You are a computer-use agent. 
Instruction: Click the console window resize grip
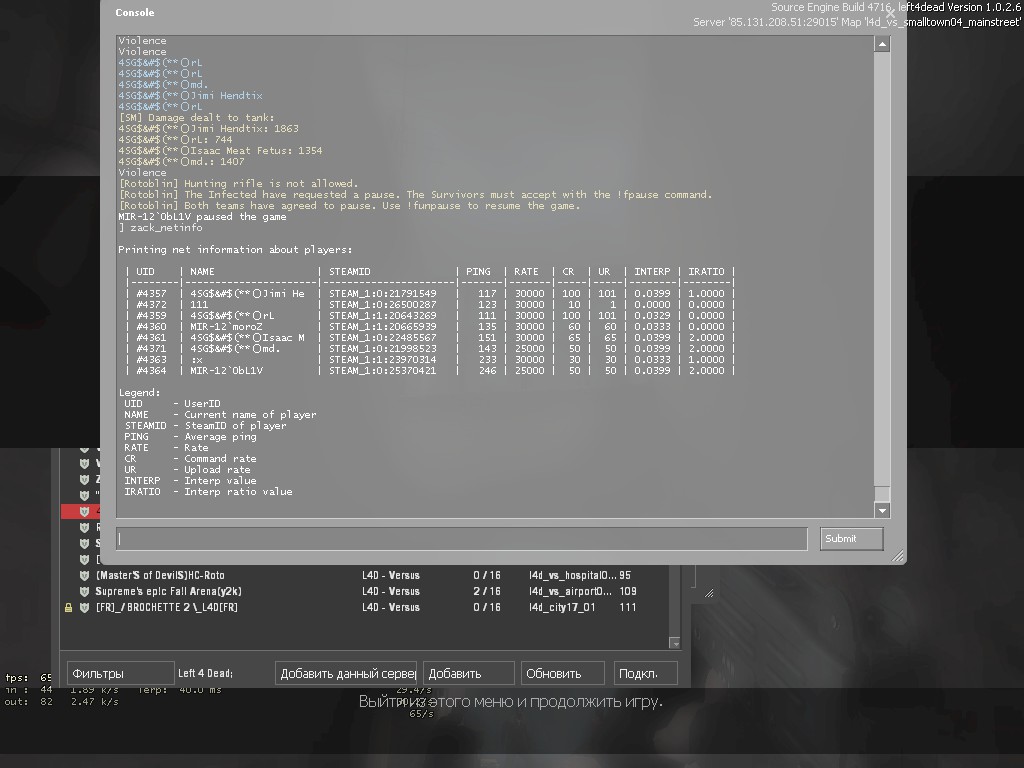coord(898,556)
